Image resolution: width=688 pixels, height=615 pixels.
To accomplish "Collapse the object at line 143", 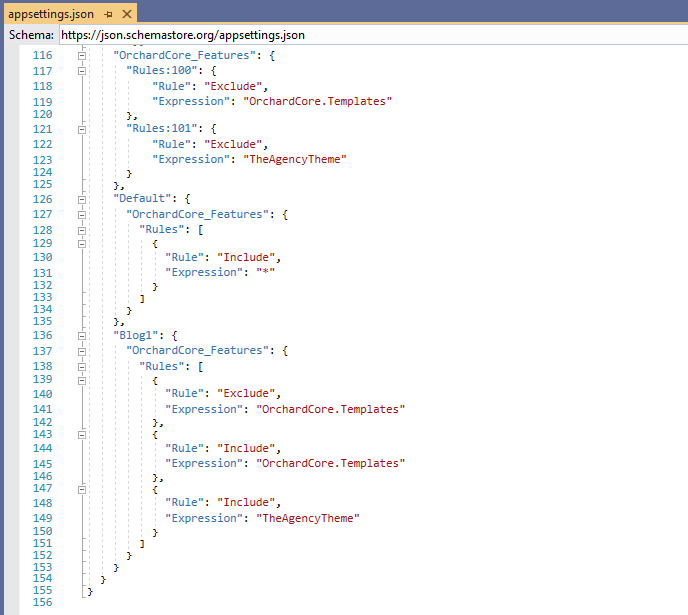I will pyautogui.click(x=82, y=435).
